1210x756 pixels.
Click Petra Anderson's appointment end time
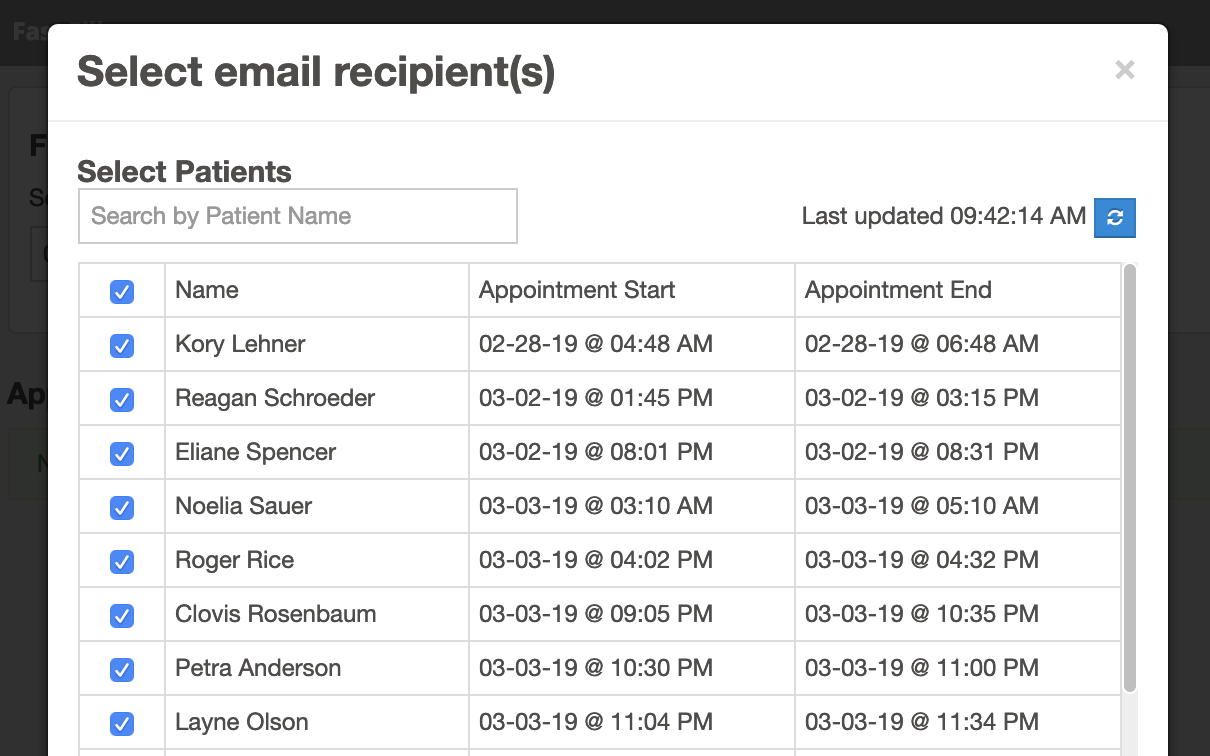point(921,668)
